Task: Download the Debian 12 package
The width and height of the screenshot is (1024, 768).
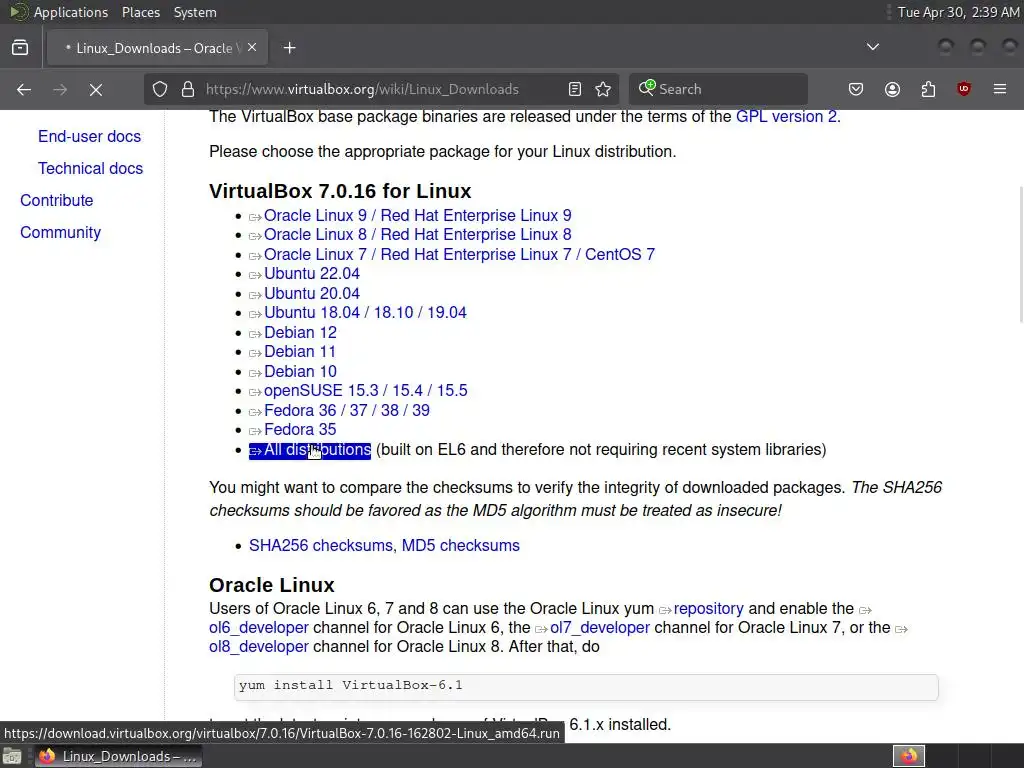Action: point(300,333)
